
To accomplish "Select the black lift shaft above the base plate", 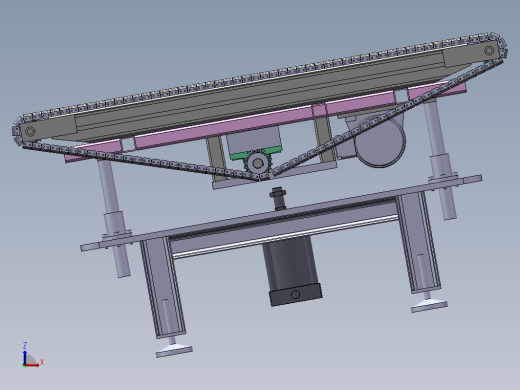I will click(278, 199).
